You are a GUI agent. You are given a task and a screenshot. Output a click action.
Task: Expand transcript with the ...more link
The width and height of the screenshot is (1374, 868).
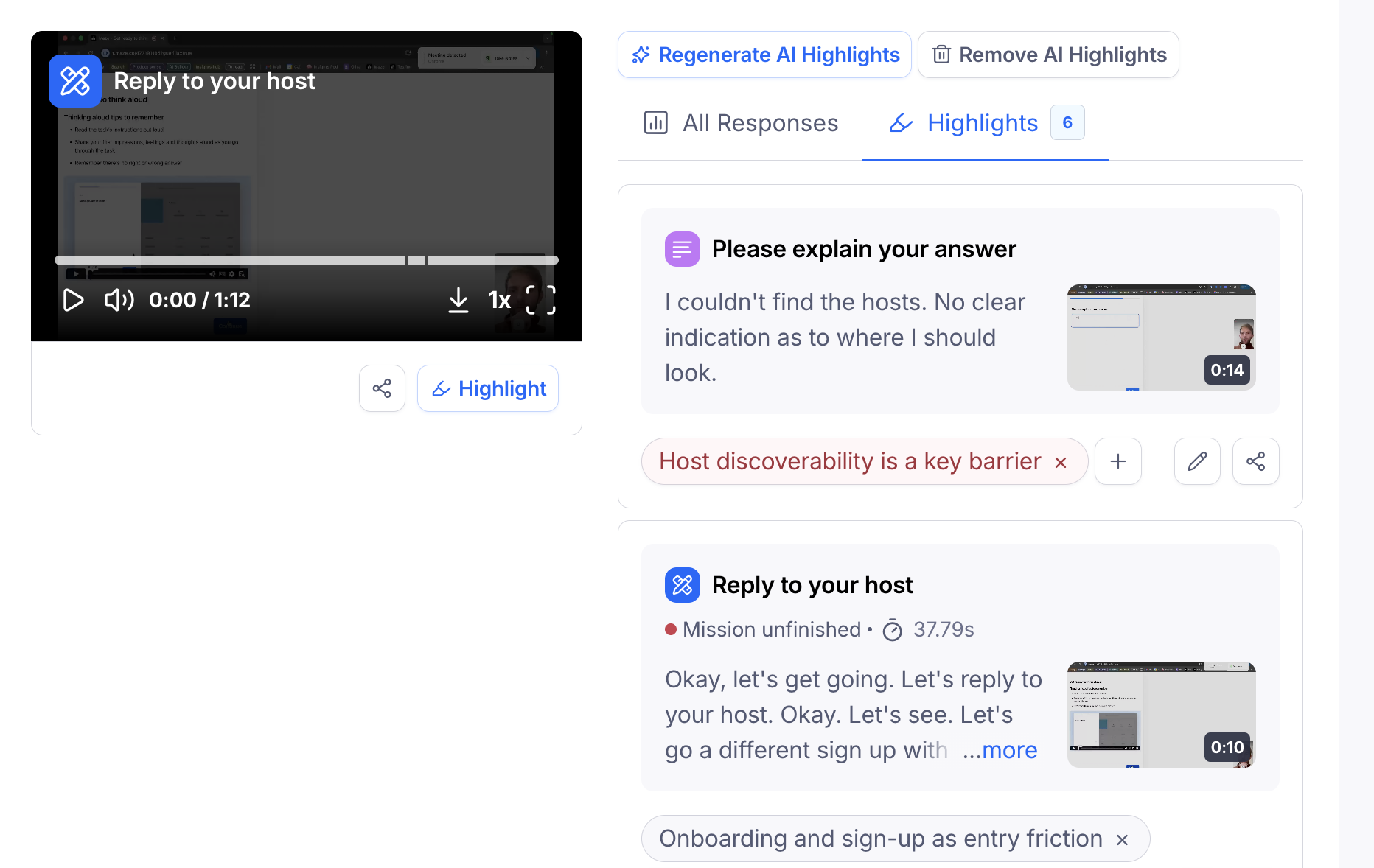[1000, 750]
